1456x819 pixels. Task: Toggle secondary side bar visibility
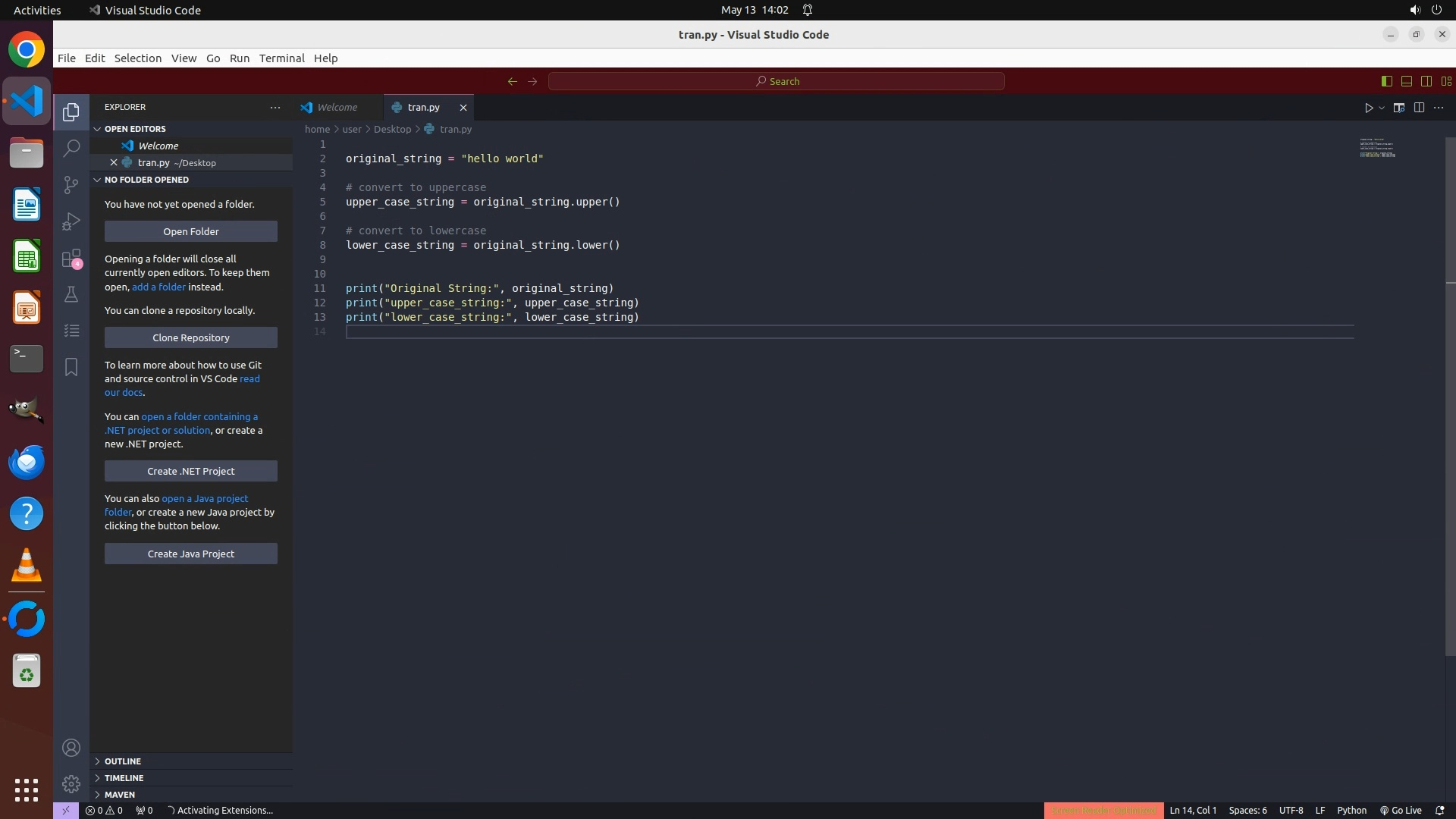(x=1426, y=81)
